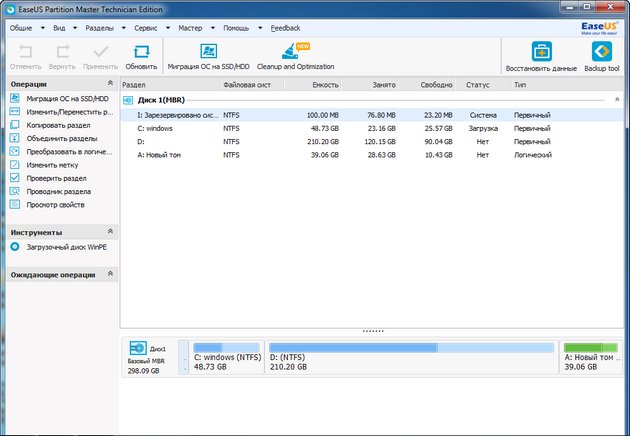The width and height of the screenshot is (630, 436).
Task: Click the Диск 1(MBR) disk icon in list
Action: coord(128,100)
